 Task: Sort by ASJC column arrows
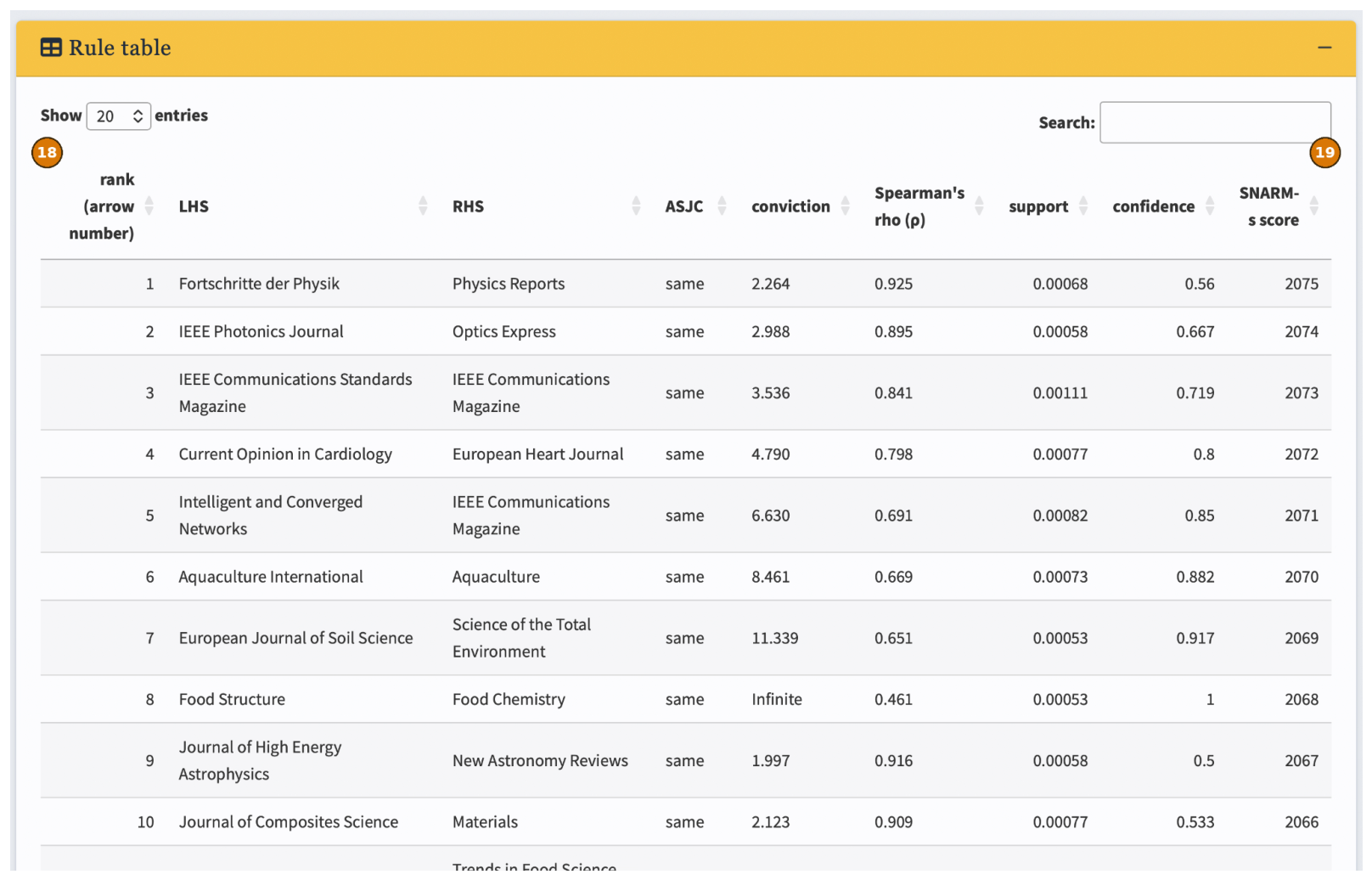(x=722, y=206)
